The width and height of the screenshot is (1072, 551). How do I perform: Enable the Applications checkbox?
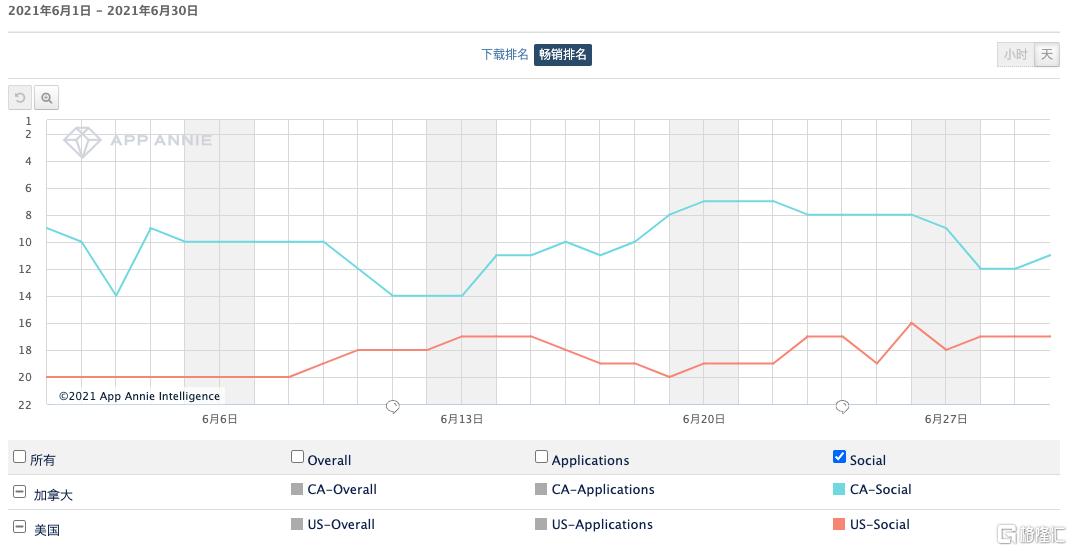[542, 457]
